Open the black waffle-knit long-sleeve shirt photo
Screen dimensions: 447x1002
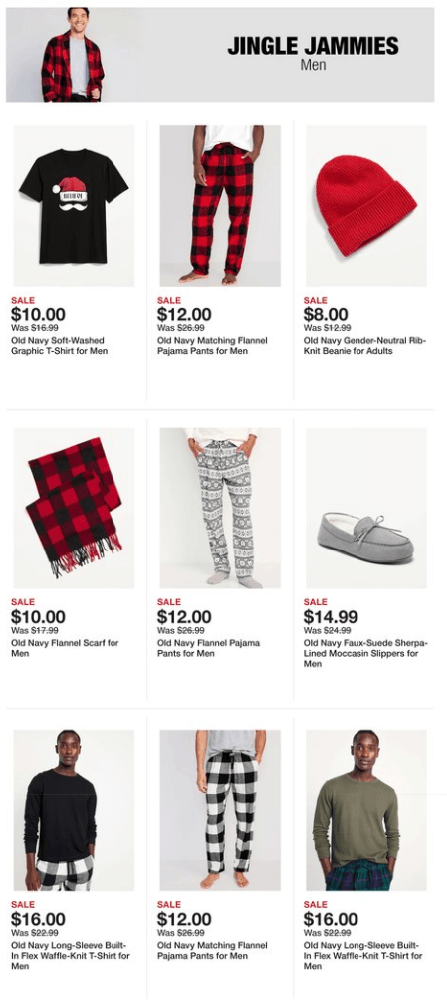click(74, 810)
